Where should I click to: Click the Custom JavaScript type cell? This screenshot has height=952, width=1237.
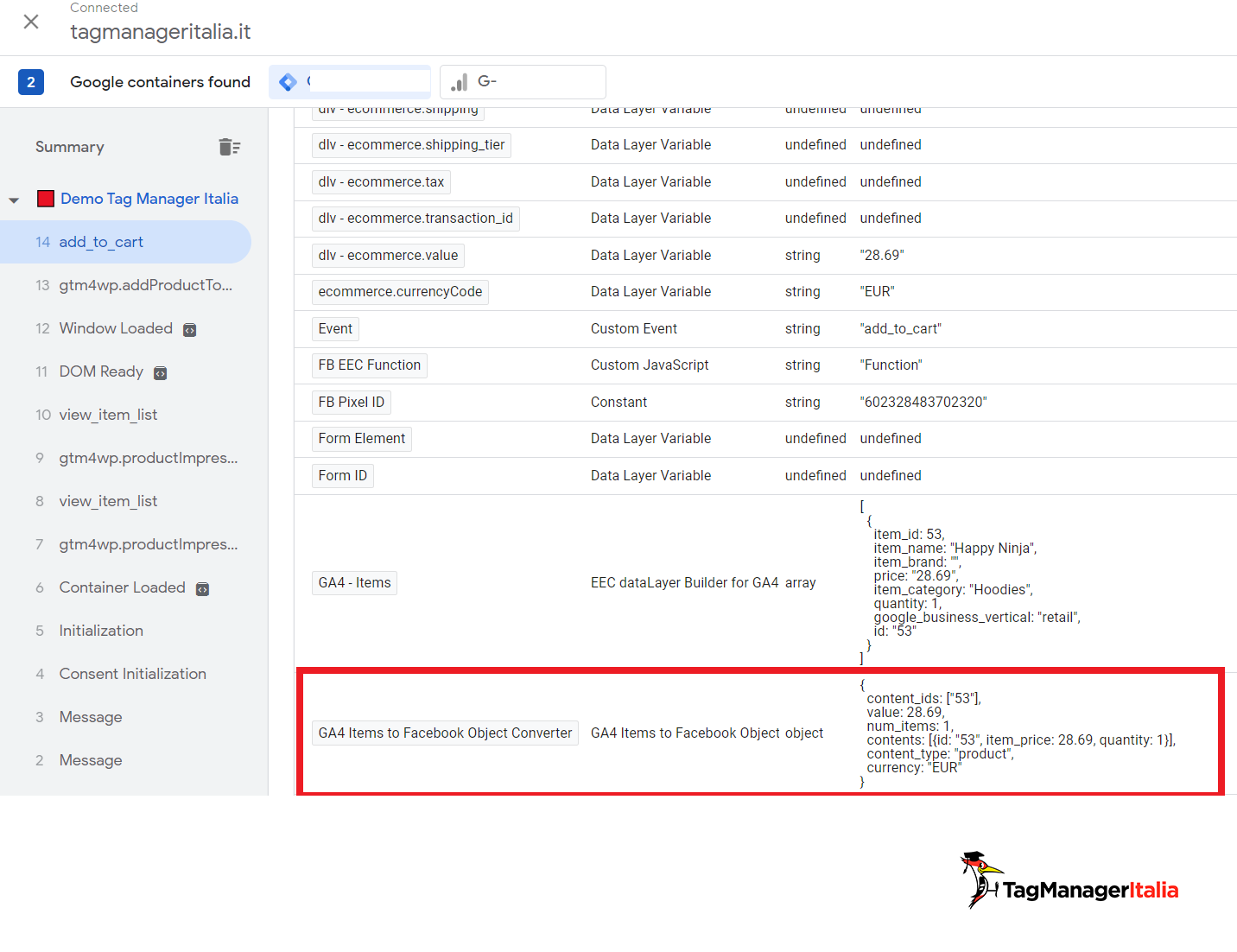tap(650, 365)
